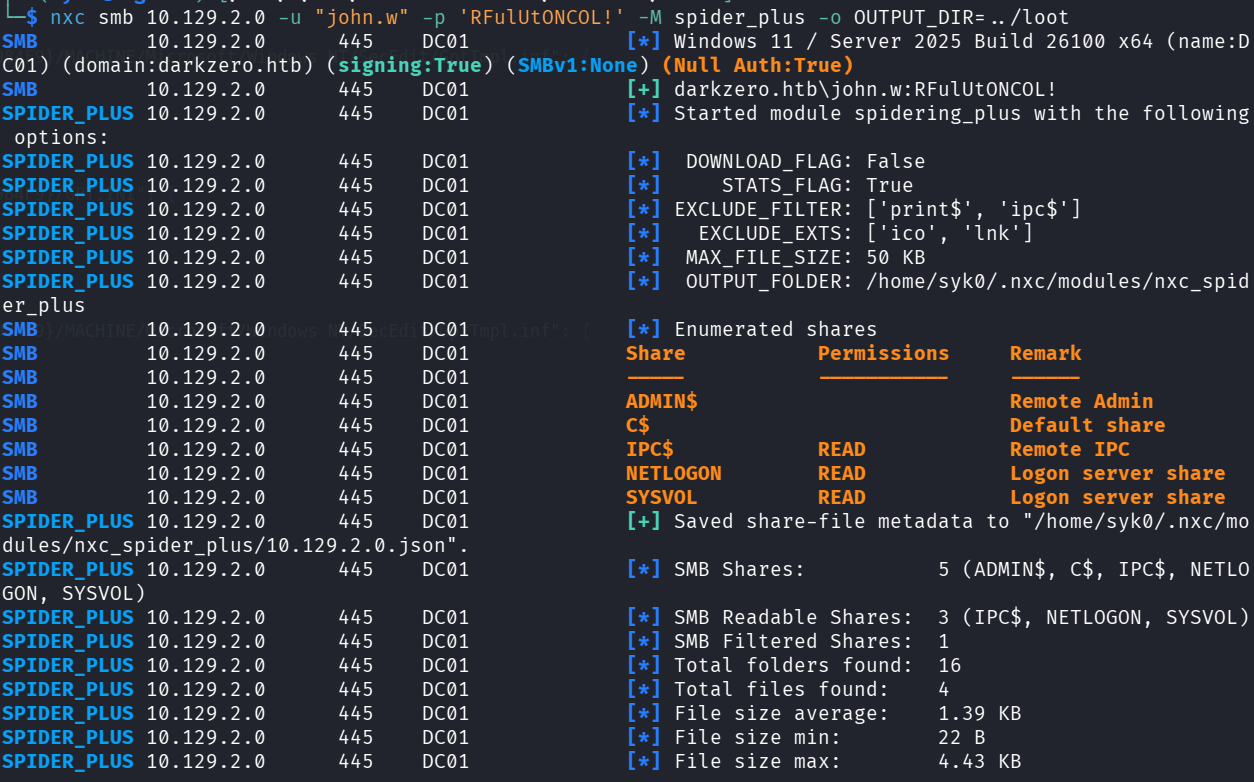The width and height of the screenshot is (1254, 782).
Task: Click "Started module spidering_plus with the following" text
Action: click(x=962, y=113)
